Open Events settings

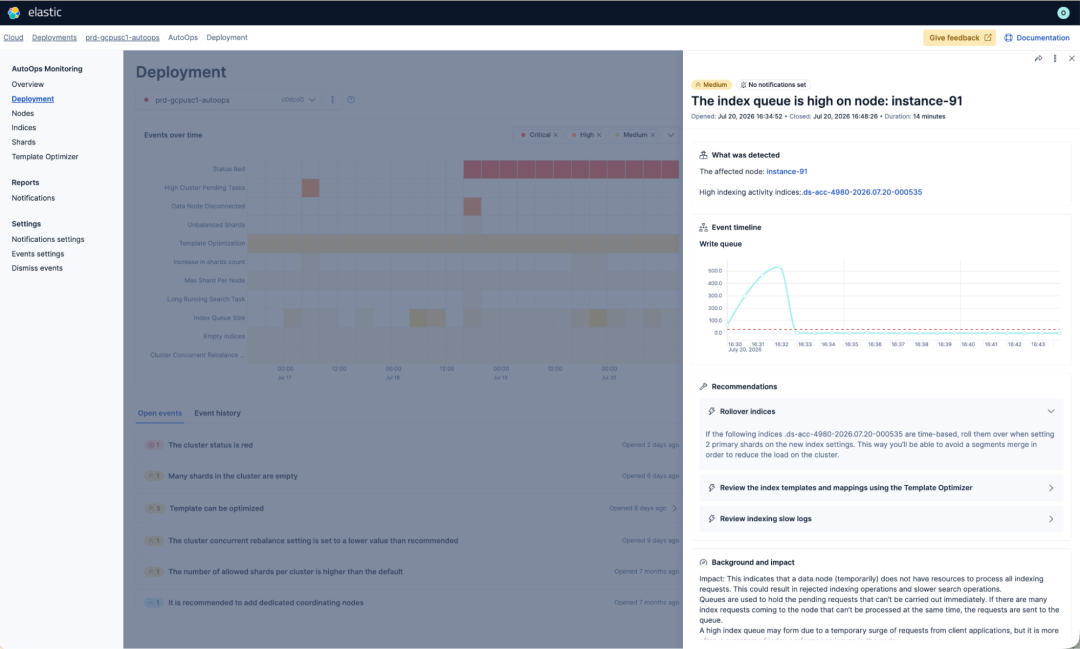coord(37,254)
